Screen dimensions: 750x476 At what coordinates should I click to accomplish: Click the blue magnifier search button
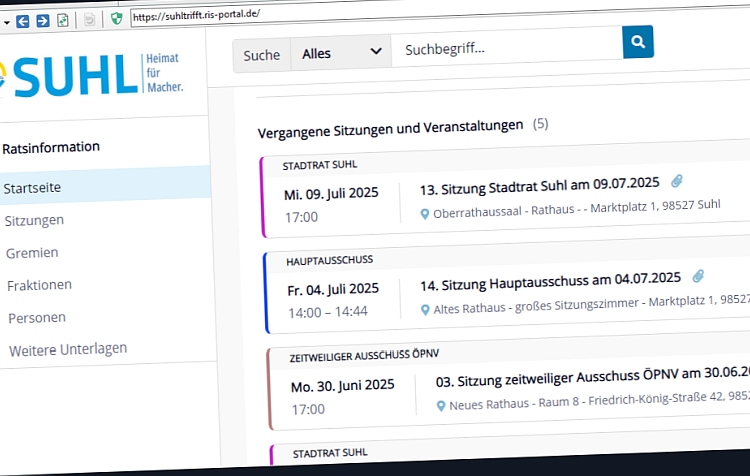pyautogui.click(x=638, y=42)
